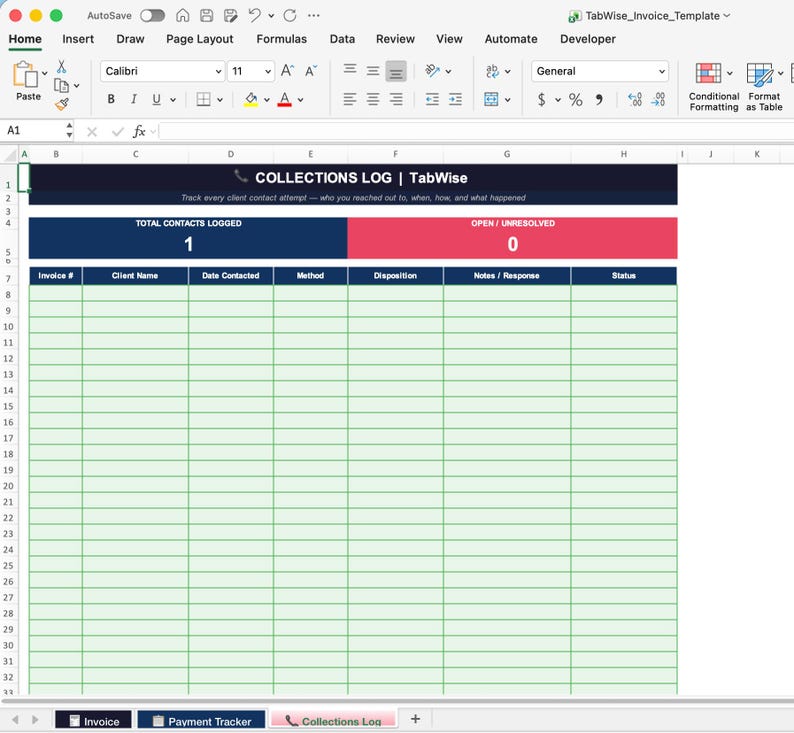Toggle Underline formatting

point(156,99)
